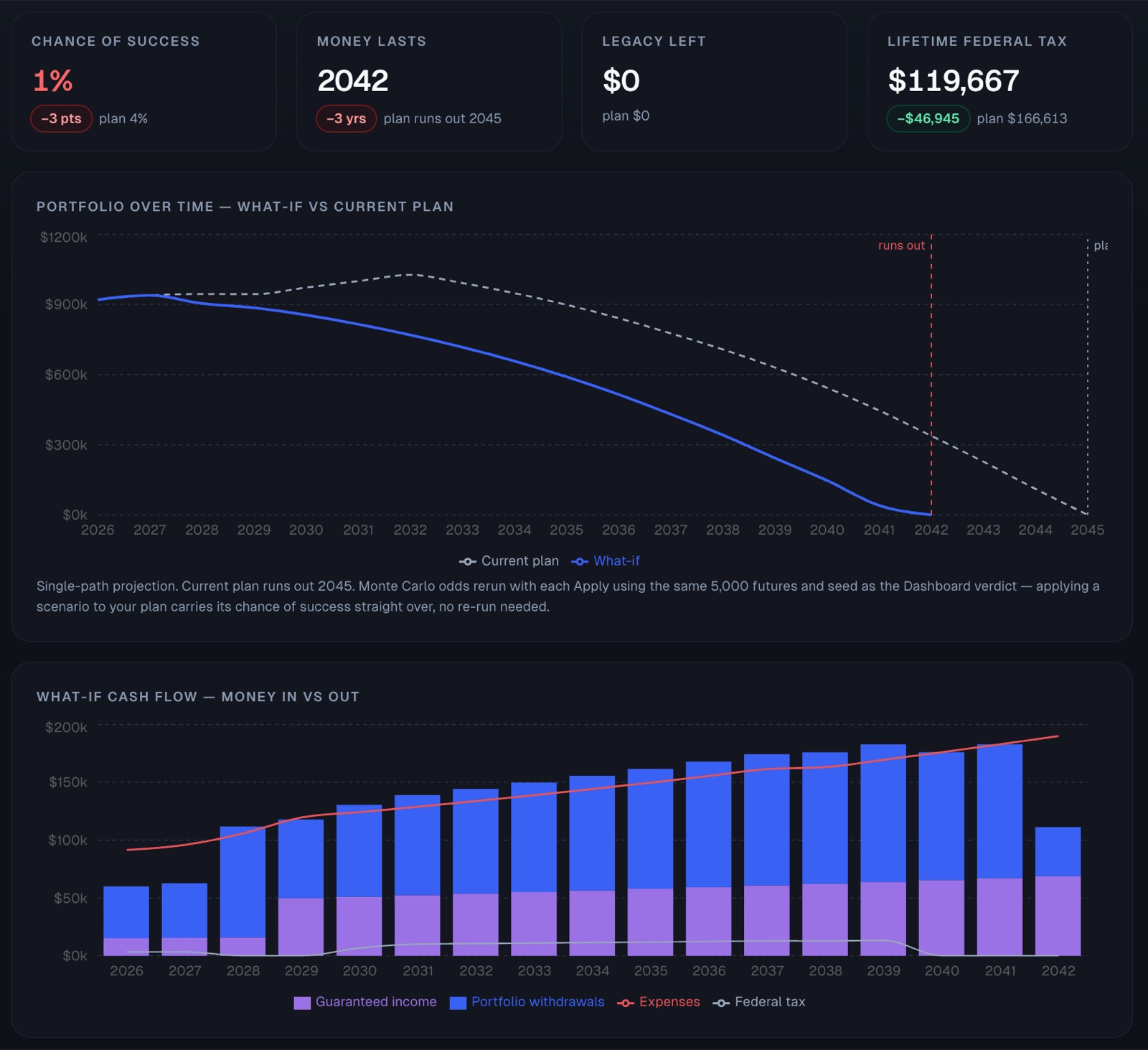Click the Legacy Left card heading
The height and width of the screenshot is (1050, 1148).
[654, 41]
